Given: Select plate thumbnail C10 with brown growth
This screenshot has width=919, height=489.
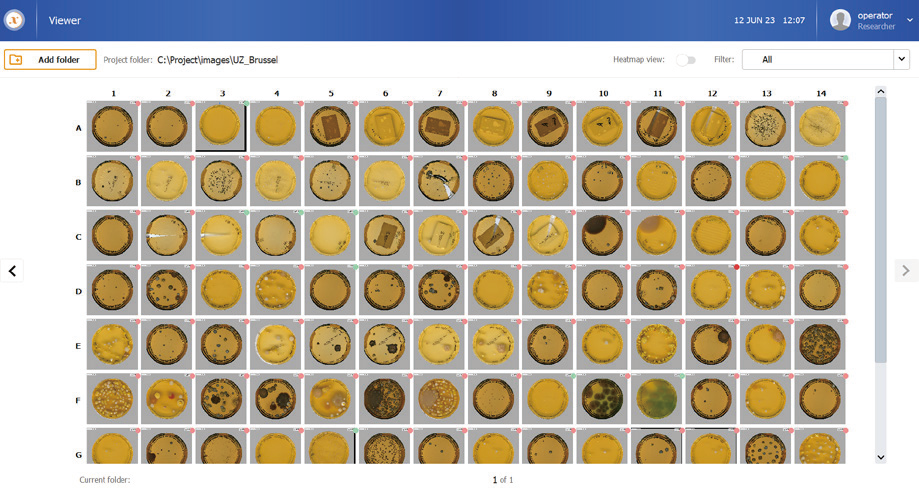Looking at the screenshot, I should click(x=603, y=237).
